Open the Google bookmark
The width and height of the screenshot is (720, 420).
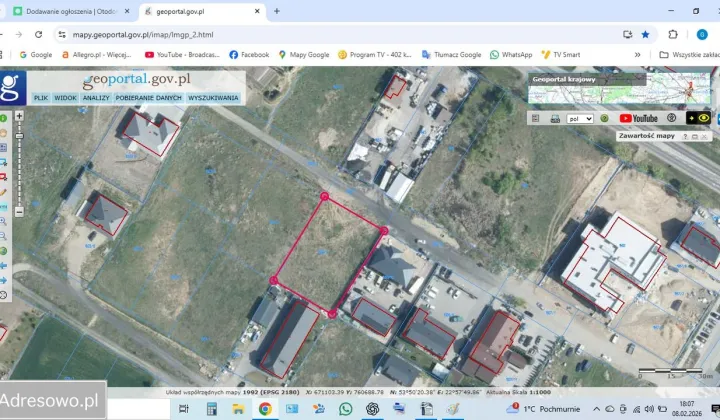(x=36, y=55)
